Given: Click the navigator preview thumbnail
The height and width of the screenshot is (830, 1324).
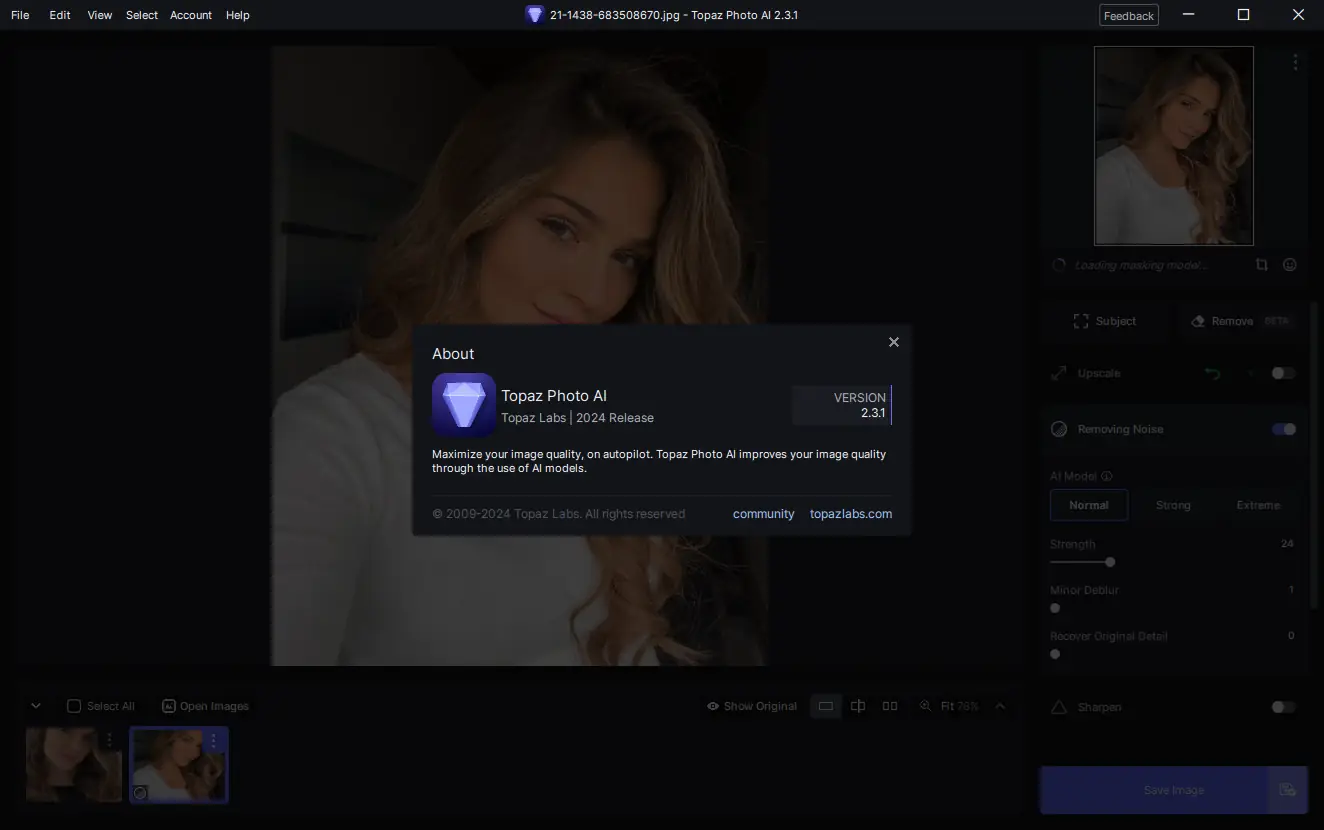Looking at the screenshot, I should click(1174, 146).
